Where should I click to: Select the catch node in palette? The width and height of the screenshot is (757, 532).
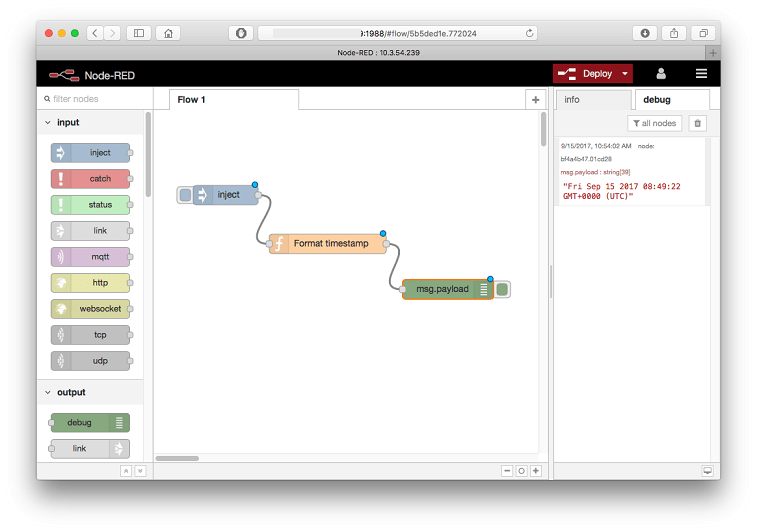(x=90, y=179)
